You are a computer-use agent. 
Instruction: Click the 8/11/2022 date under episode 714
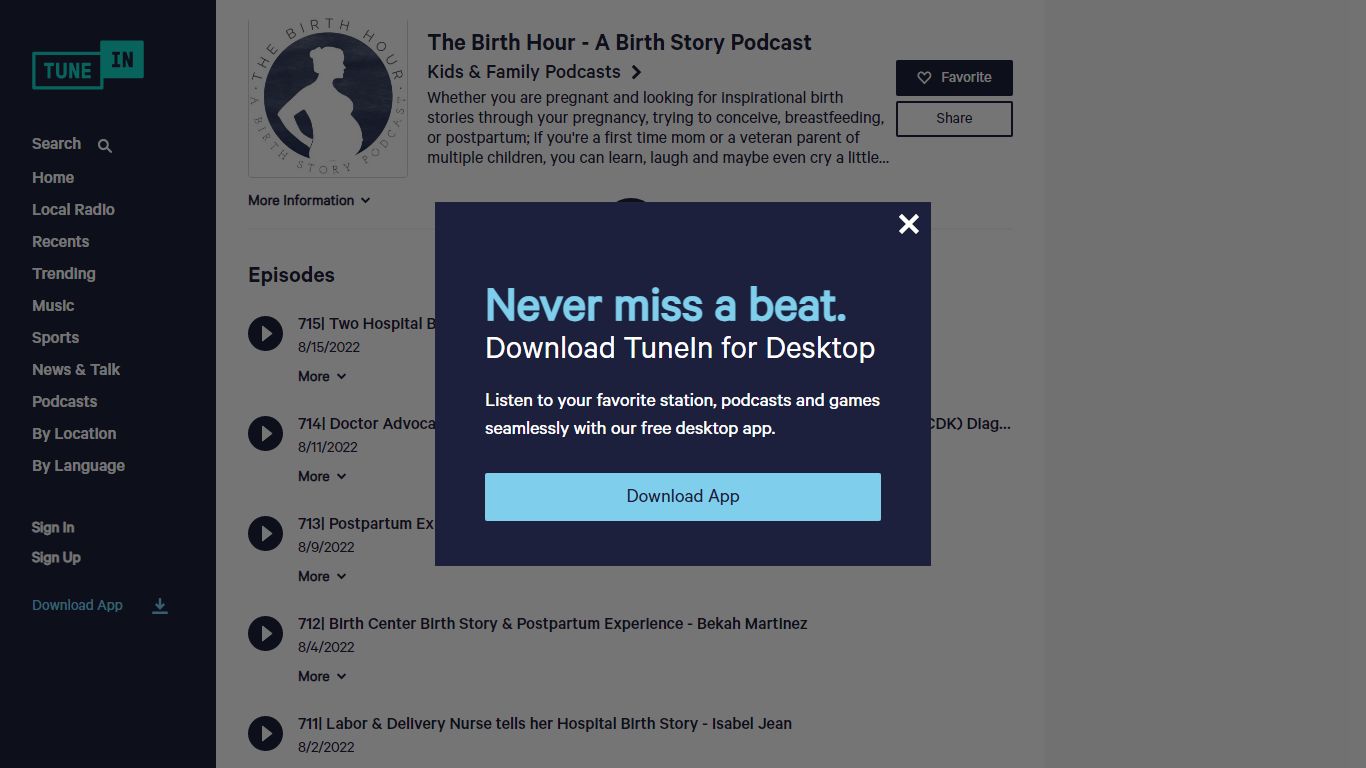pyautogui.click(x=328, y=447)
